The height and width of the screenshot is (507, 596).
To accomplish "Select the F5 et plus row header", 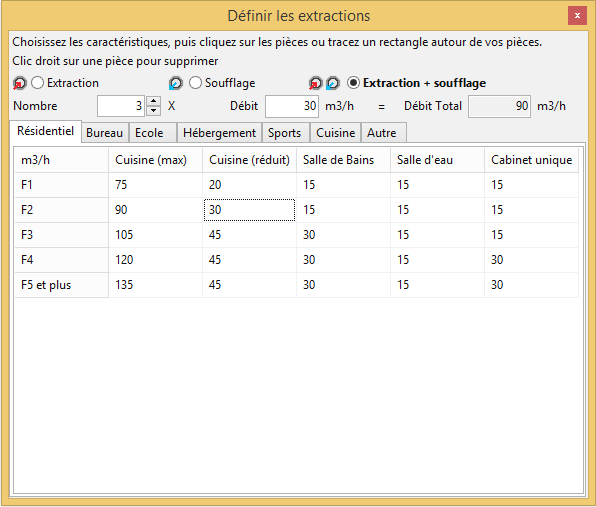I will [x=62, y=285].
